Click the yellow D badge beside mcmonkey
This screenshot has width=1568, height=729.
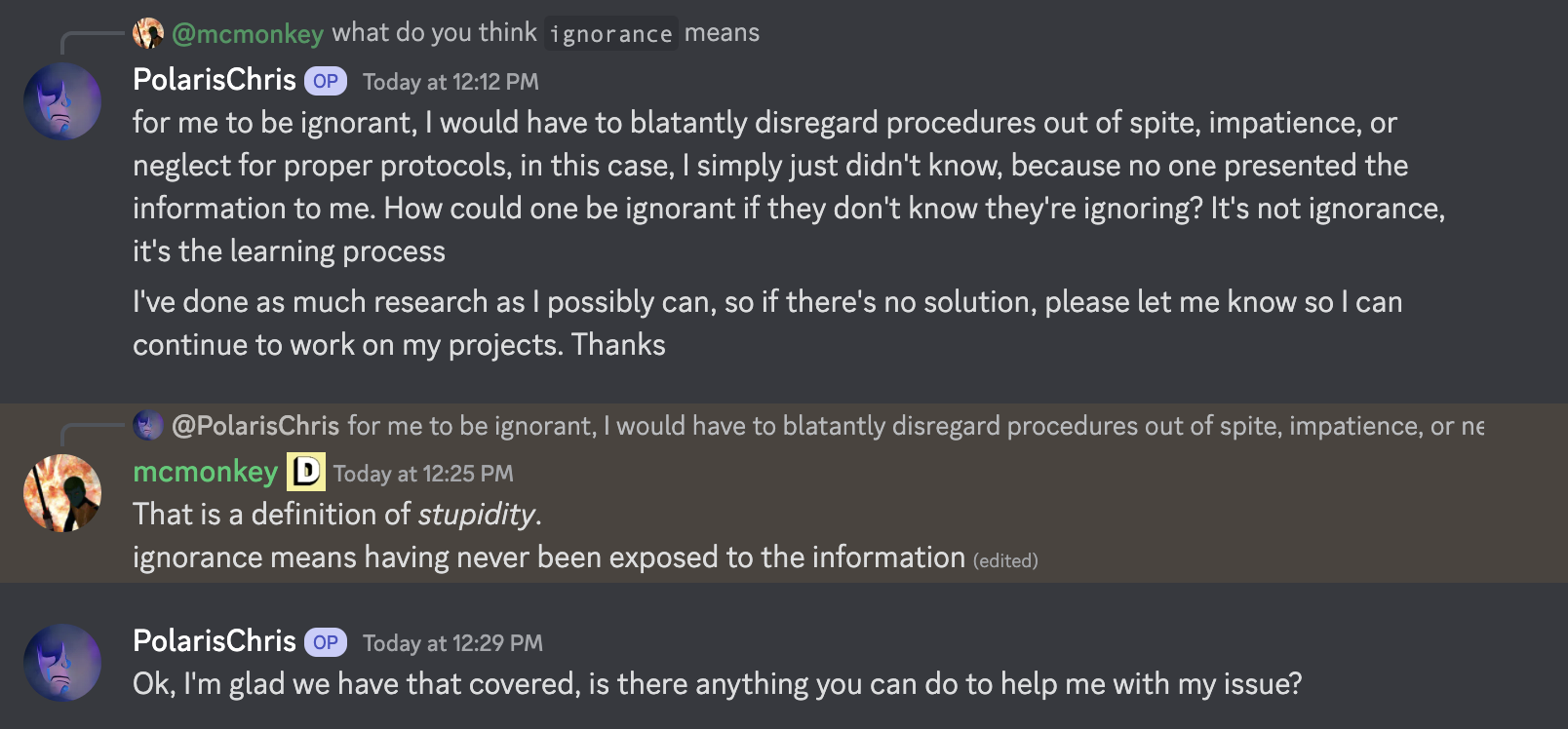pos(305,473)
